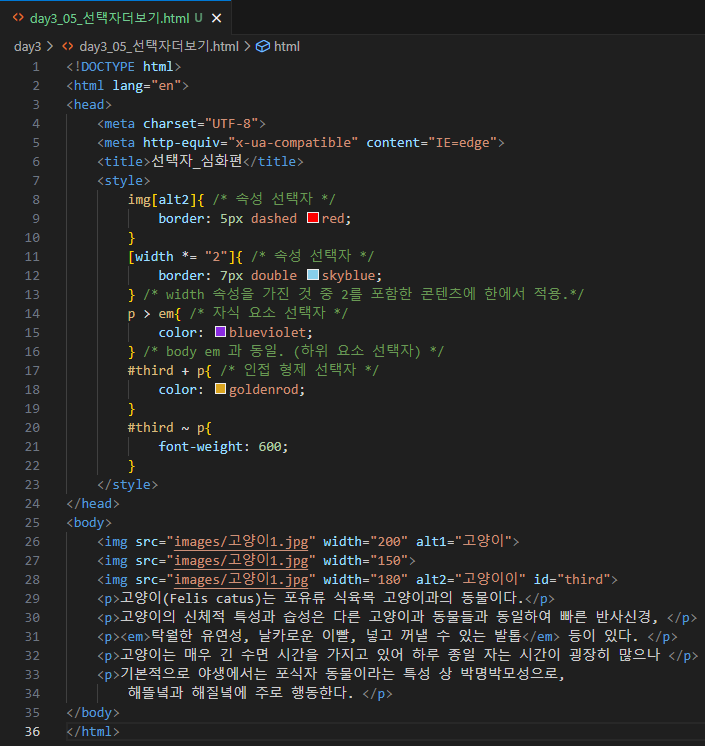Click the paragraph starting 고양이의 신체적 특성과

397,617
